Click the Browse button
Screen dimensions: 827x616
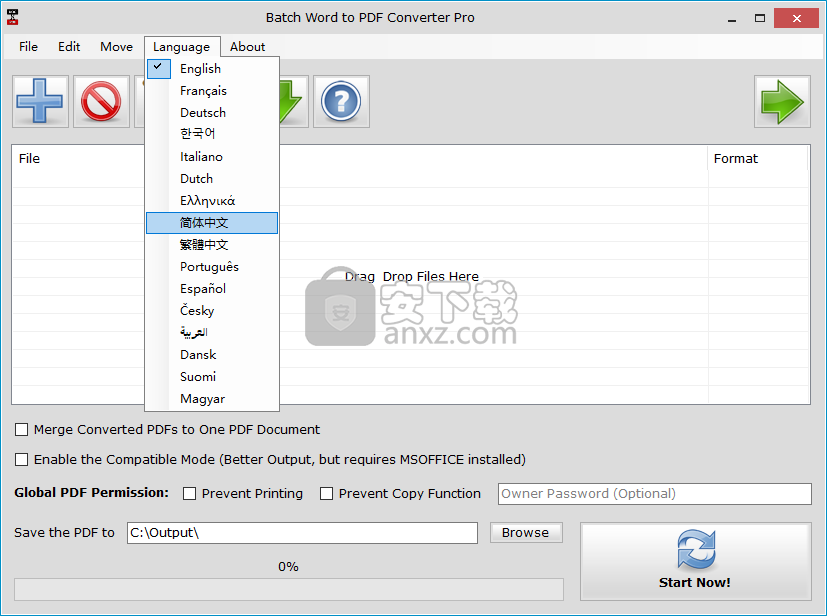tap(526, 533)
